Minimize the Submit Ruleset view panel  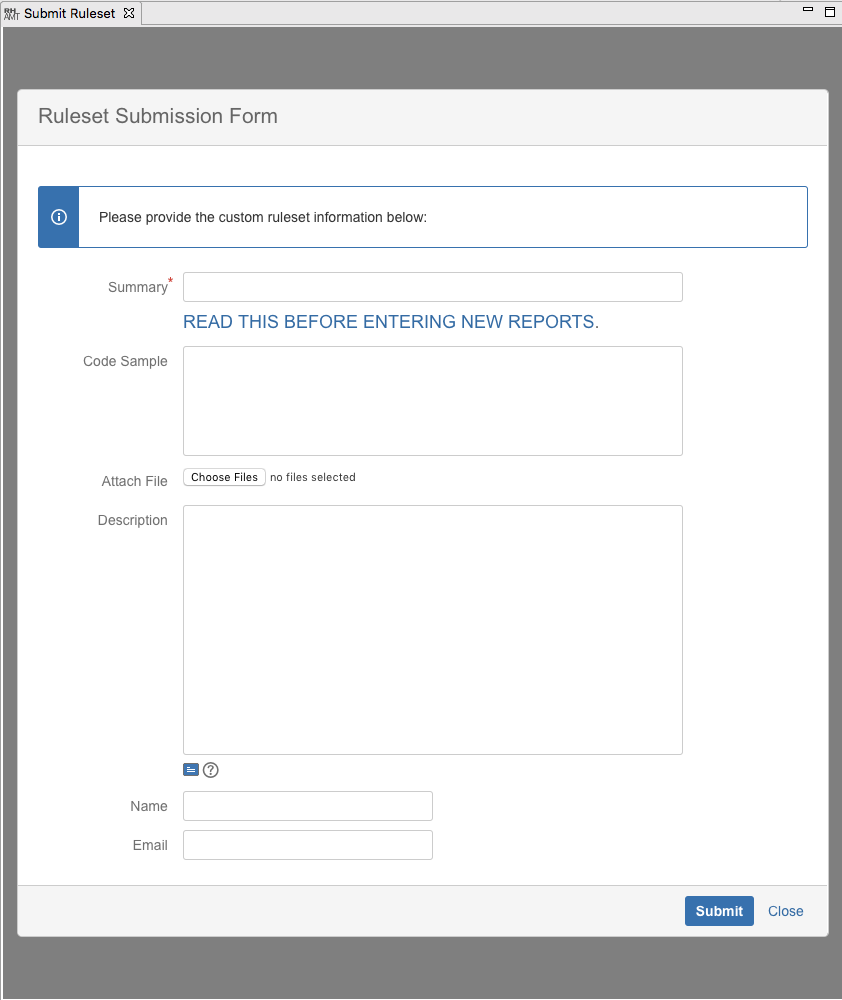pos(808,11)
